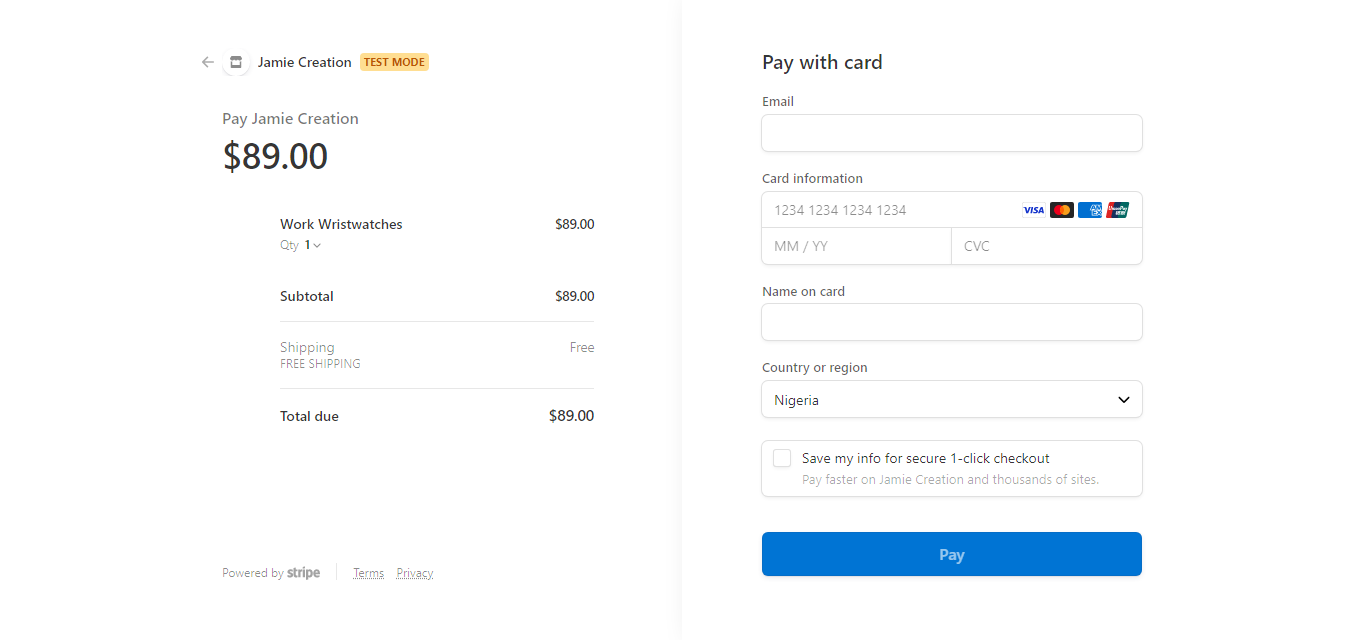Click the TEST MODE badge
The image size is (1364, 640).
click(x=394, y=61)
